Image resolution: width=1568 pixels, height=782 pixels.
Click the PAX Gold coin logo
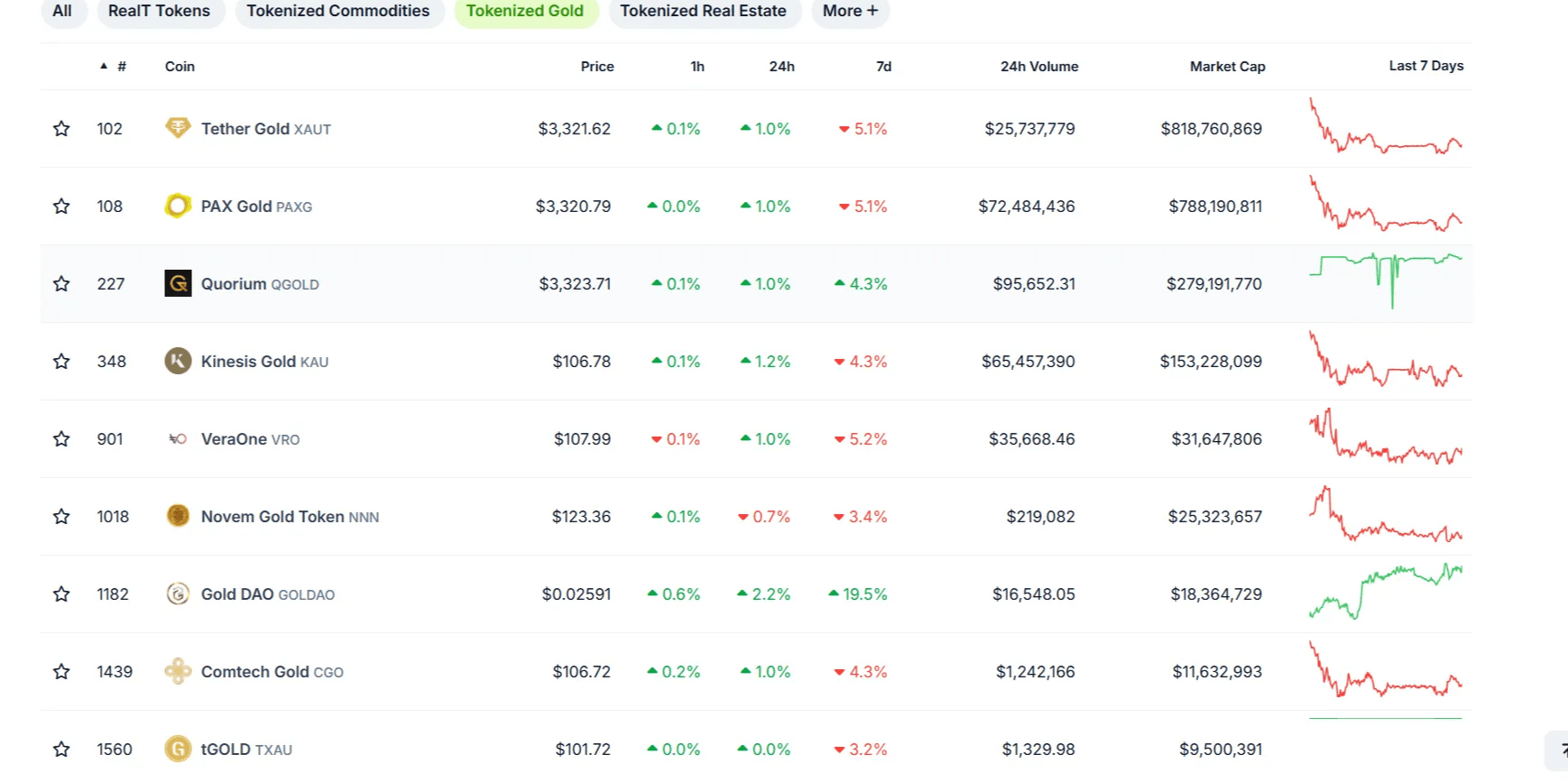pyautogui.click(x=178, y=206)
